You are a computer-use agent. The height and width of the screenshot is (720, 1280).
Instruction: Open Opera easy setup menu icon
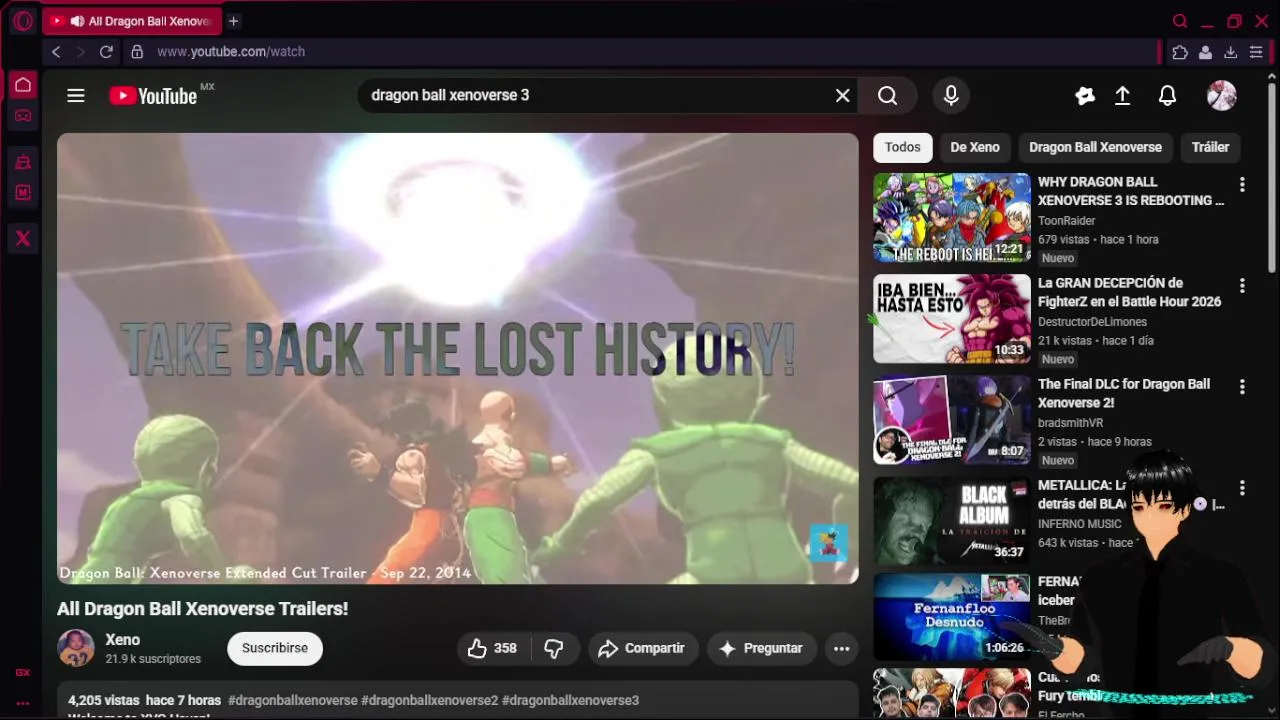[x=1256, y=52]
